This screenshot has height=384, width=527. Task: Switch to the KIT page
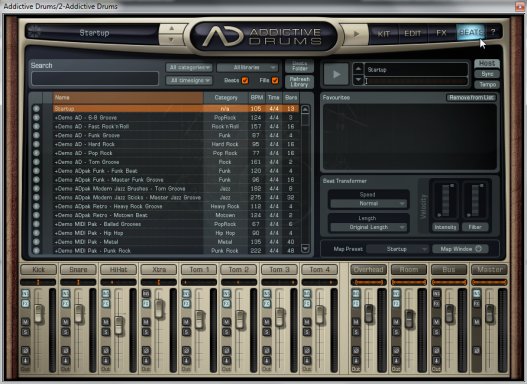(383, 33)
